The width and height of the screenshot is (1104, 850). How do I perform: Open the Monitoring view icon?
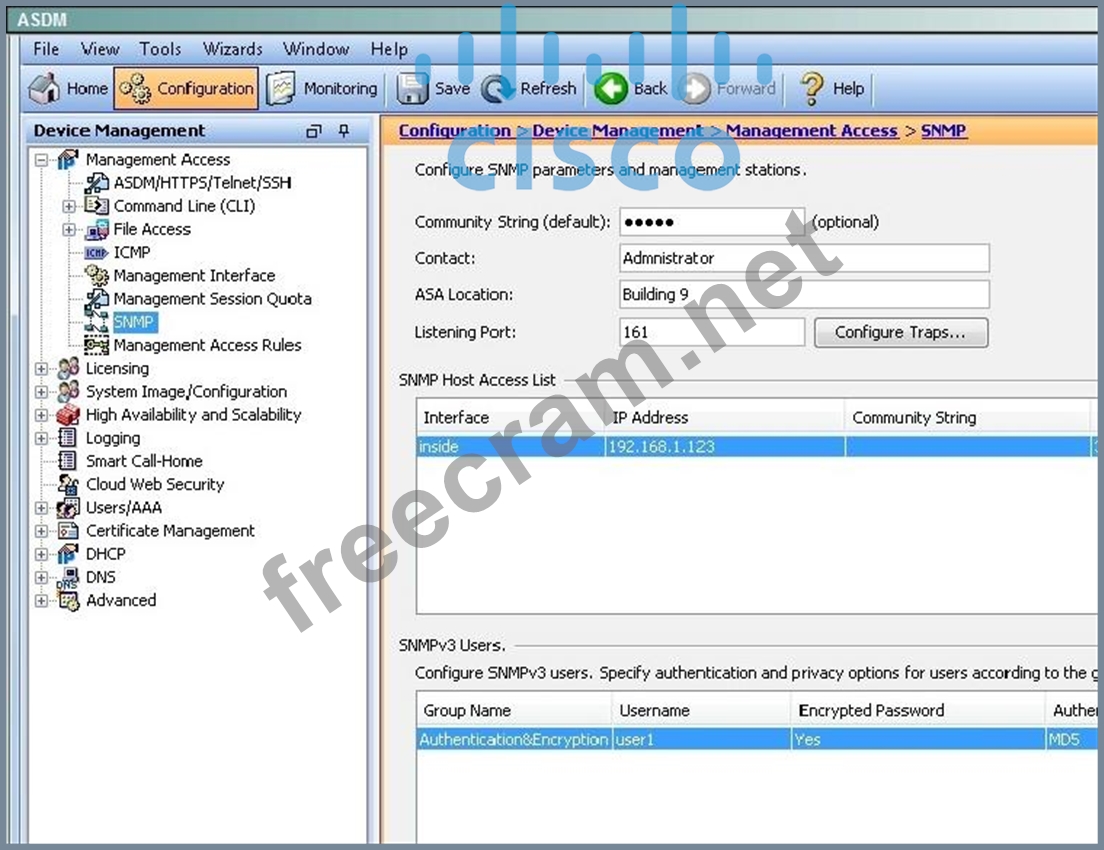pyautogui.click(x=282, y=88)
